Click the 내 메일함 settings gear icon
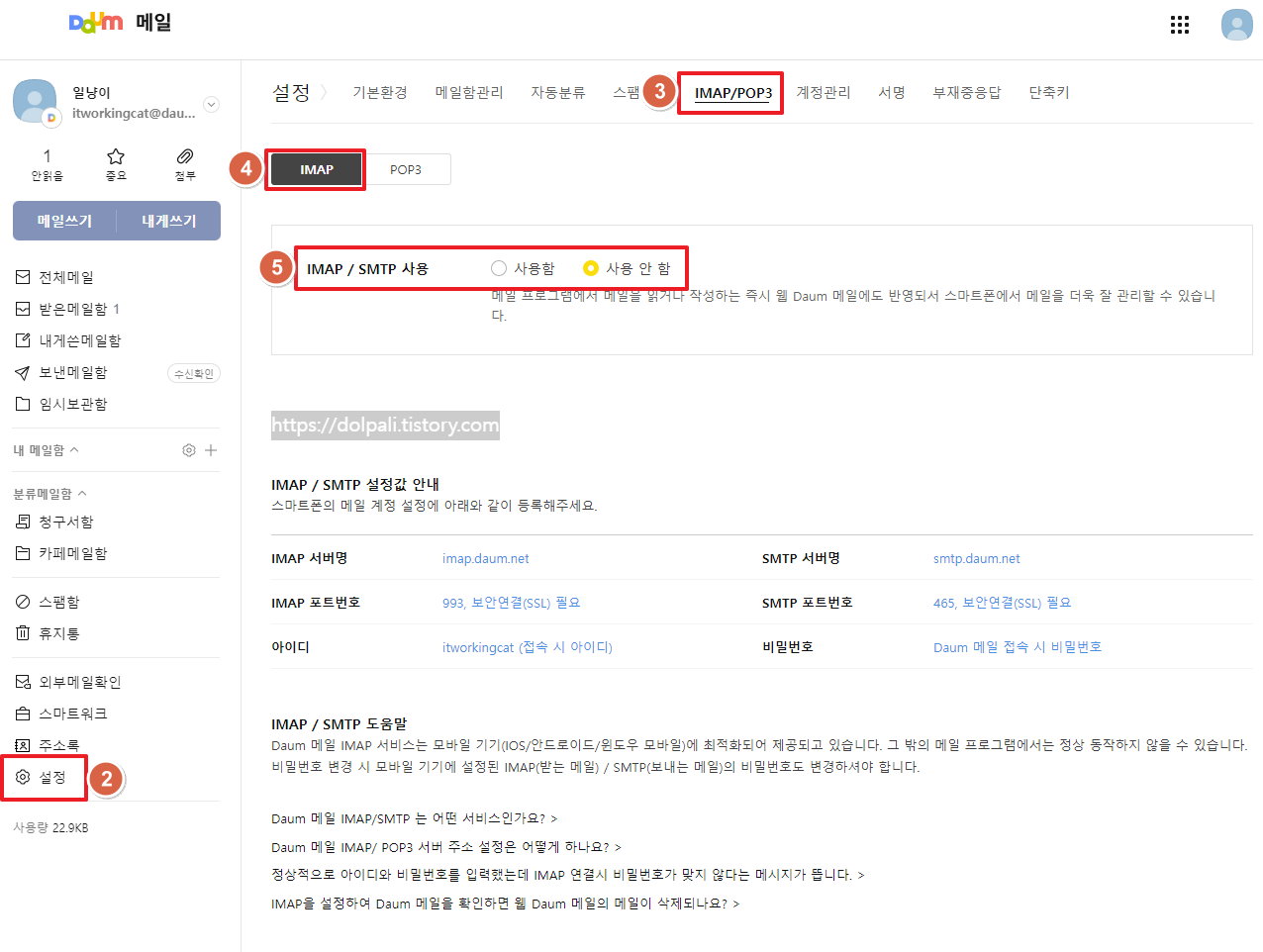This screenshot has width=1263, height=952. point(188,449)
